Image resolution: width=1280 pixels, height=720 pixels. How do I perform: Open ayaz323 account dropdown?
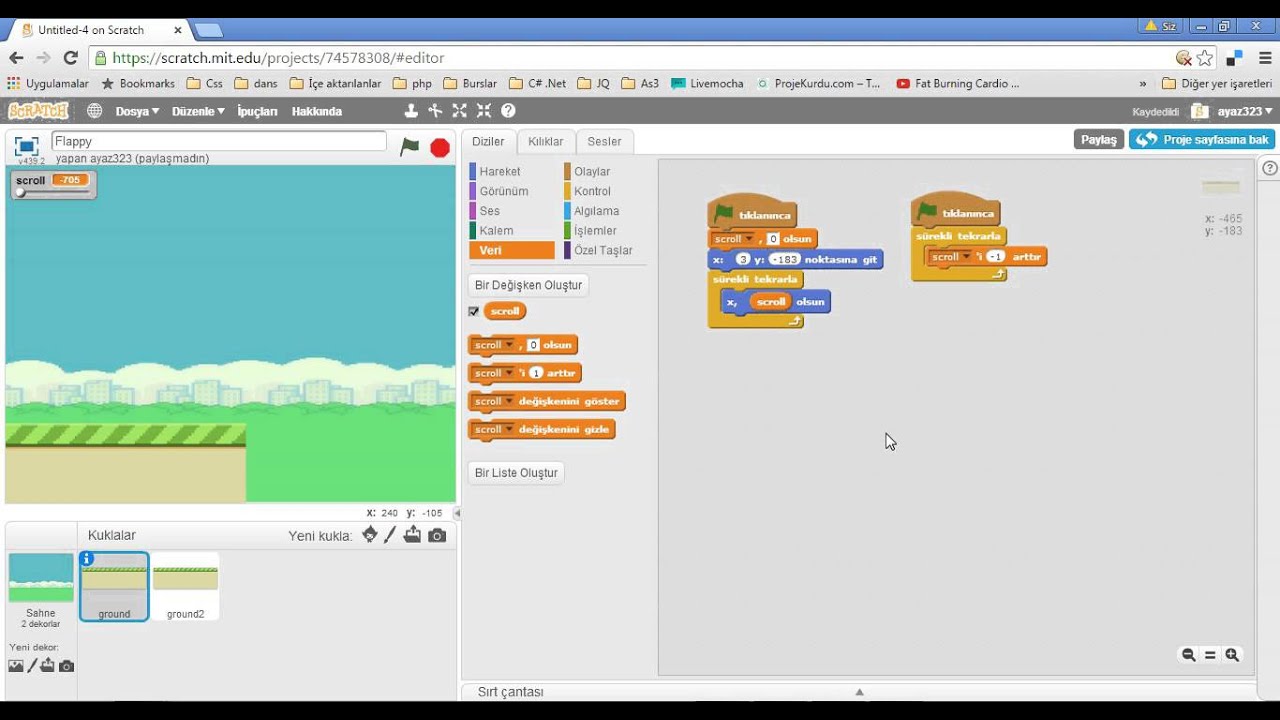pos(1245,111)
